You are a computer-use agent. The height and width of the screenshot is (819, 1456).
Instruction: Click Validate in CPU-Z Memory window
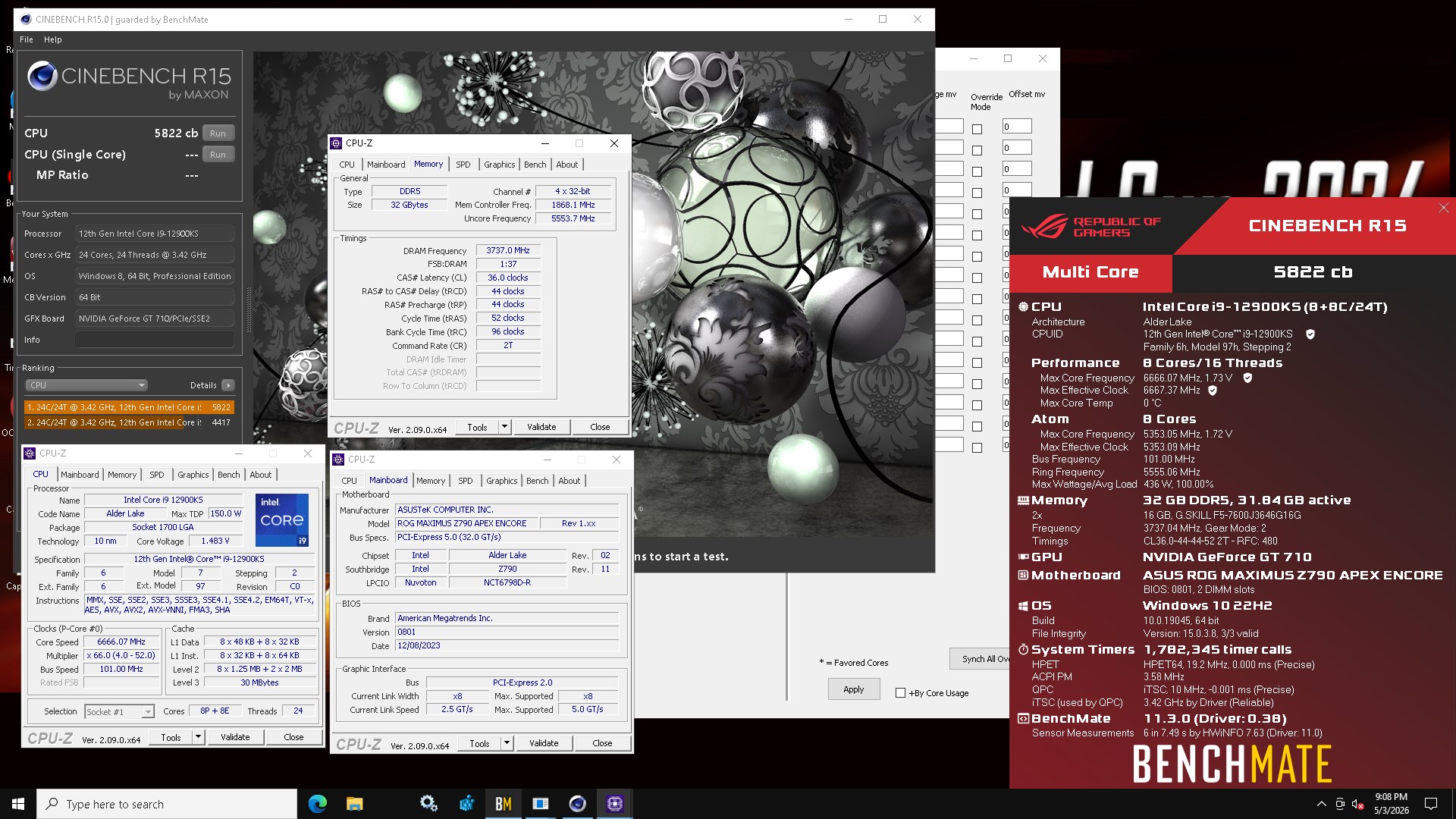[541, 427]
